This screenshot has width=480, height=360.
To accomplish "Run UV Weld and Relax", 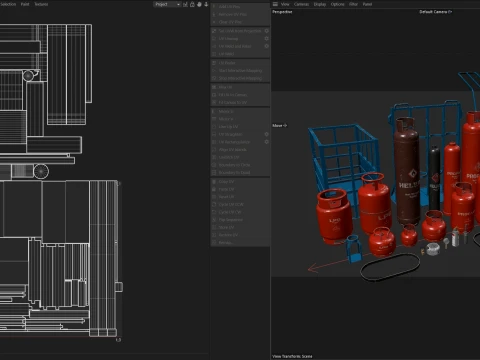I will point(237,46).
